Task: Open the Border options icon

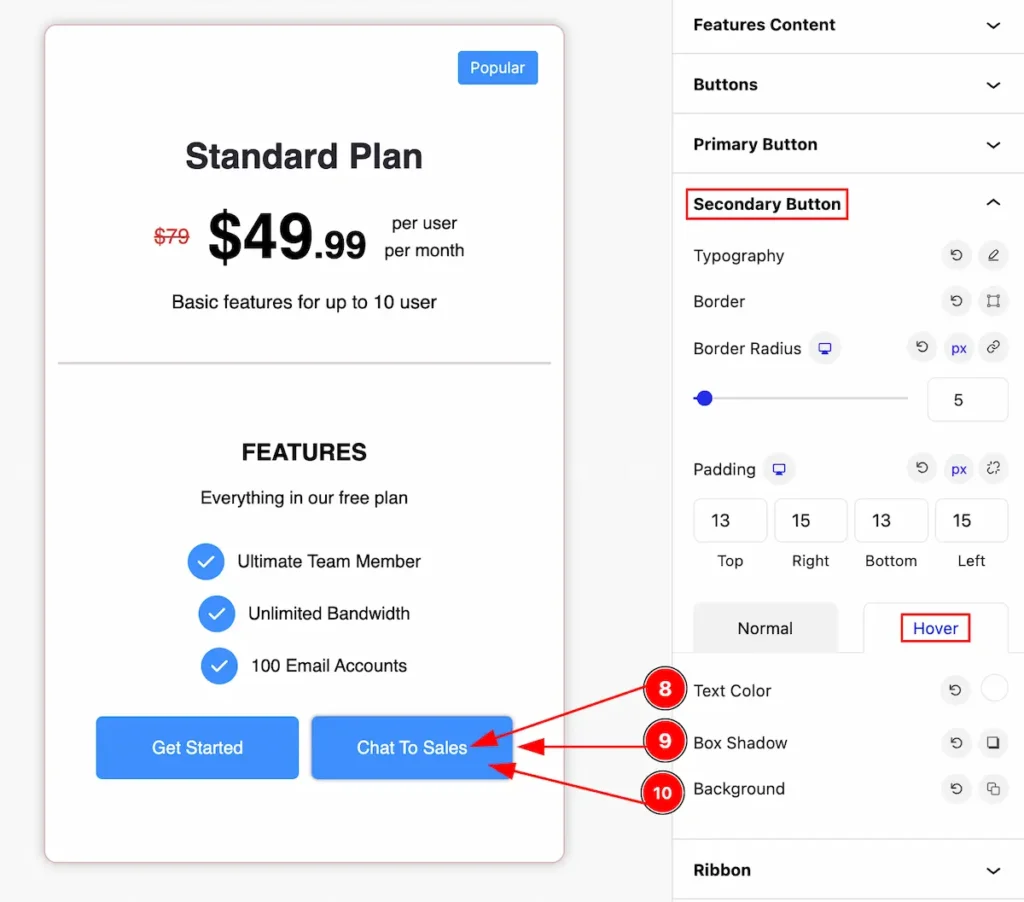Action: 993,301
